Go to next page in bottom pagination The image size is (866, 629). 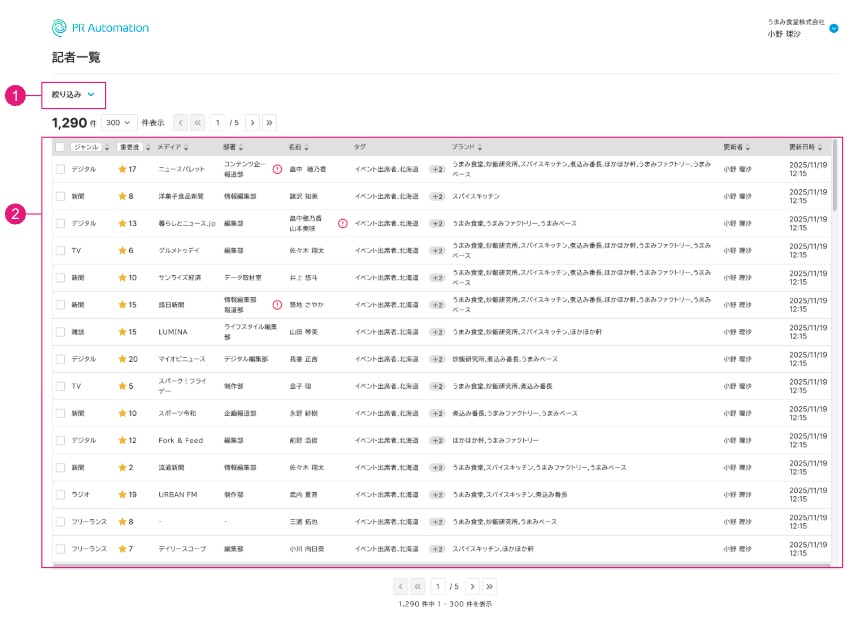[472, 587]
